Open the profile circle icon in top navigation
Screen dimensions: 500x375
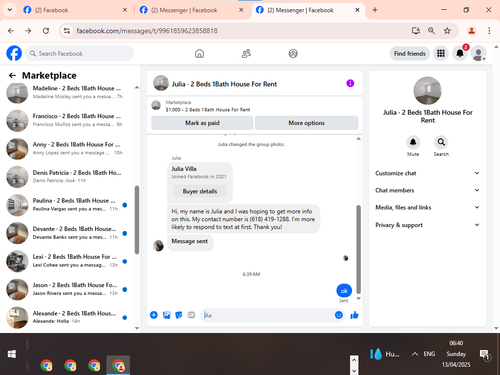tap(293, 53)
